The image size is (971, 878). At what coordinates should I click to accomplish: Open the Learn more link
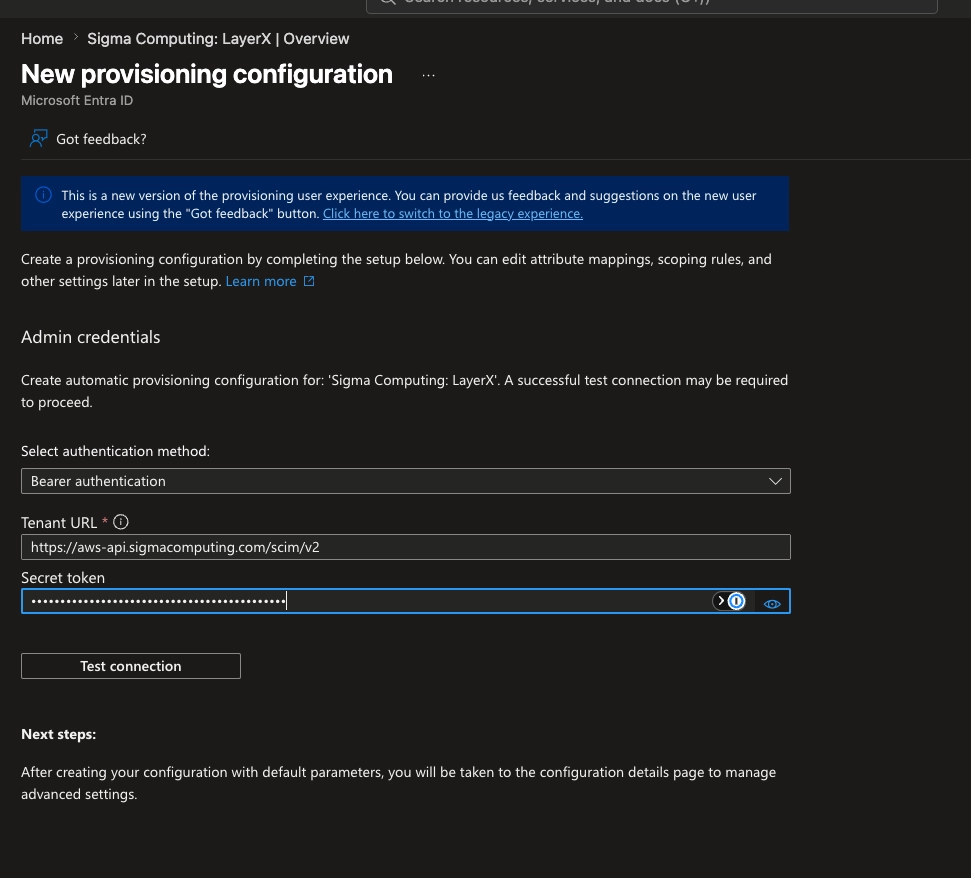(261, 281)
